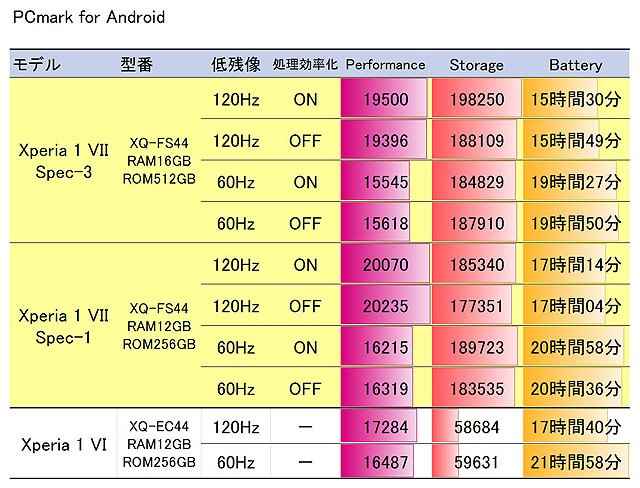Click the 'PCmark for Android' title
Image resolution: width=640 pixels, height=488 pixels.
[89, 18]
